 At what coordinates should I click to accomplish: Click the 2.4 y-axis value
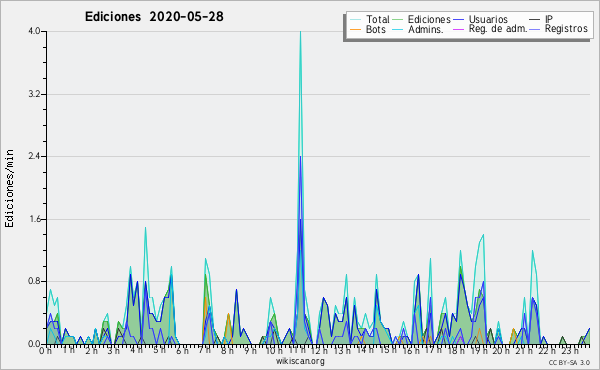coord(34,156)
